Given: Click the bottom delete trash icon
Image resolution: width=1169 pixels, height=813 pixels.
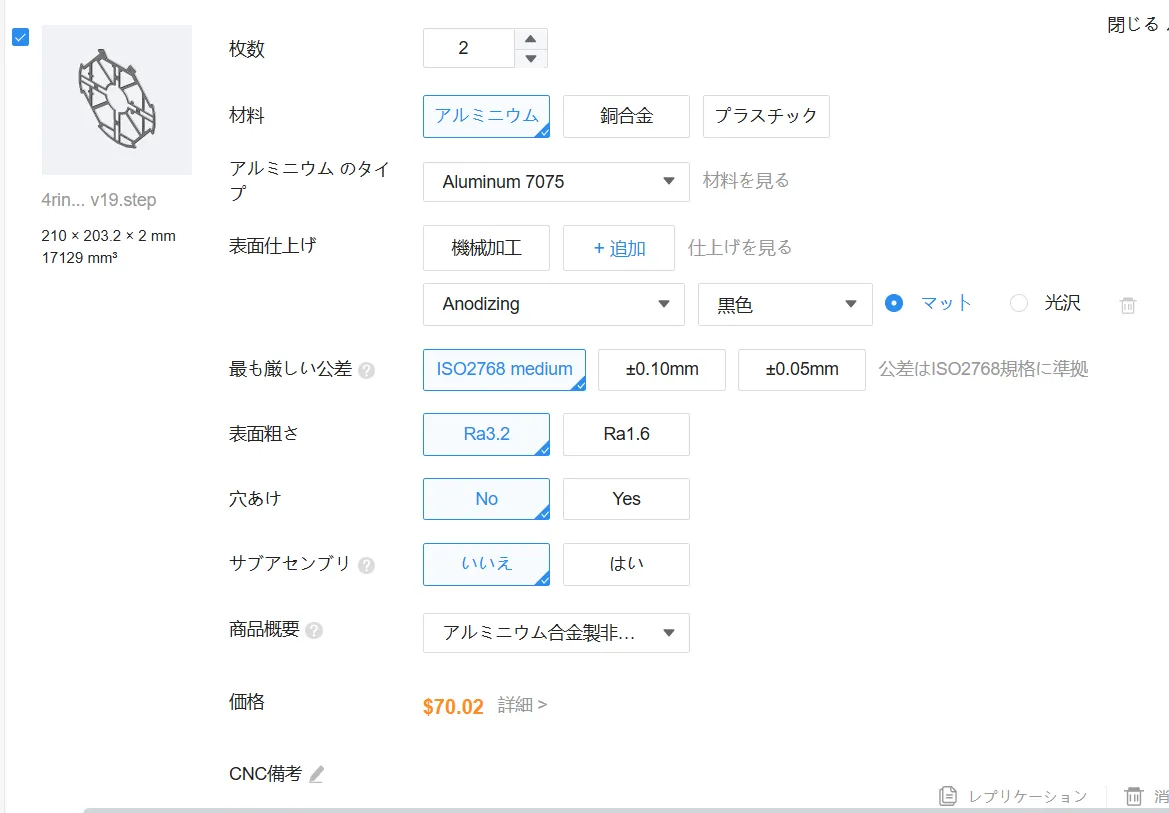Looking at the screenshot, I should (x=1133, y=796).
